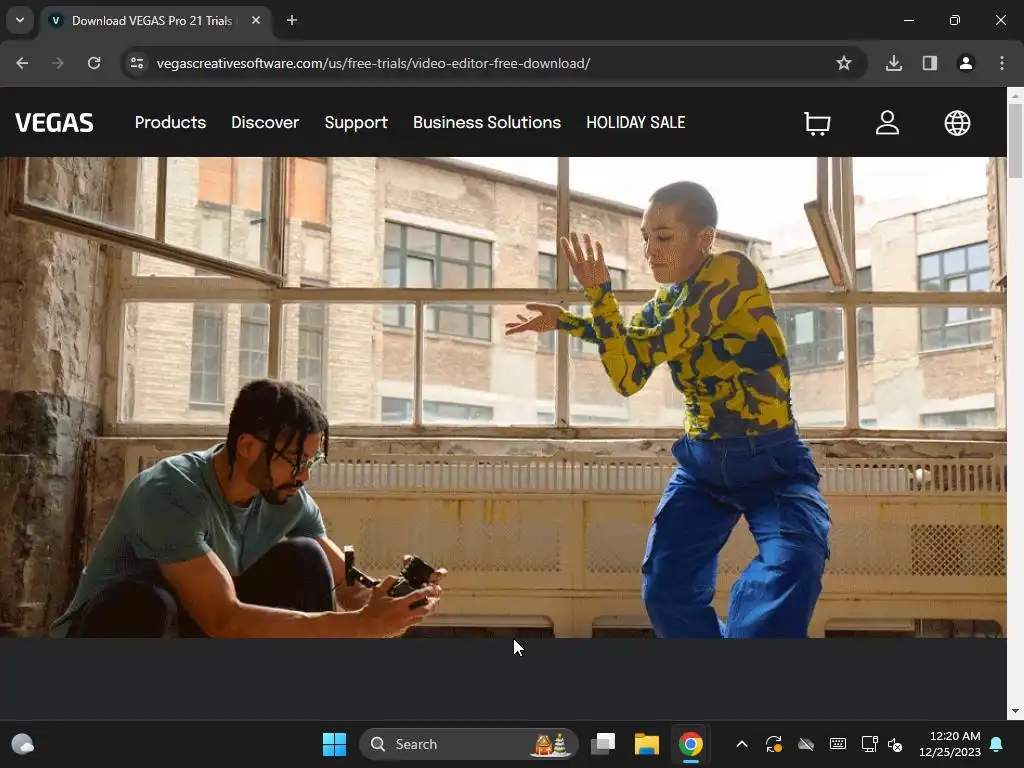Open the muted volume tray icon

pos(895,744)
